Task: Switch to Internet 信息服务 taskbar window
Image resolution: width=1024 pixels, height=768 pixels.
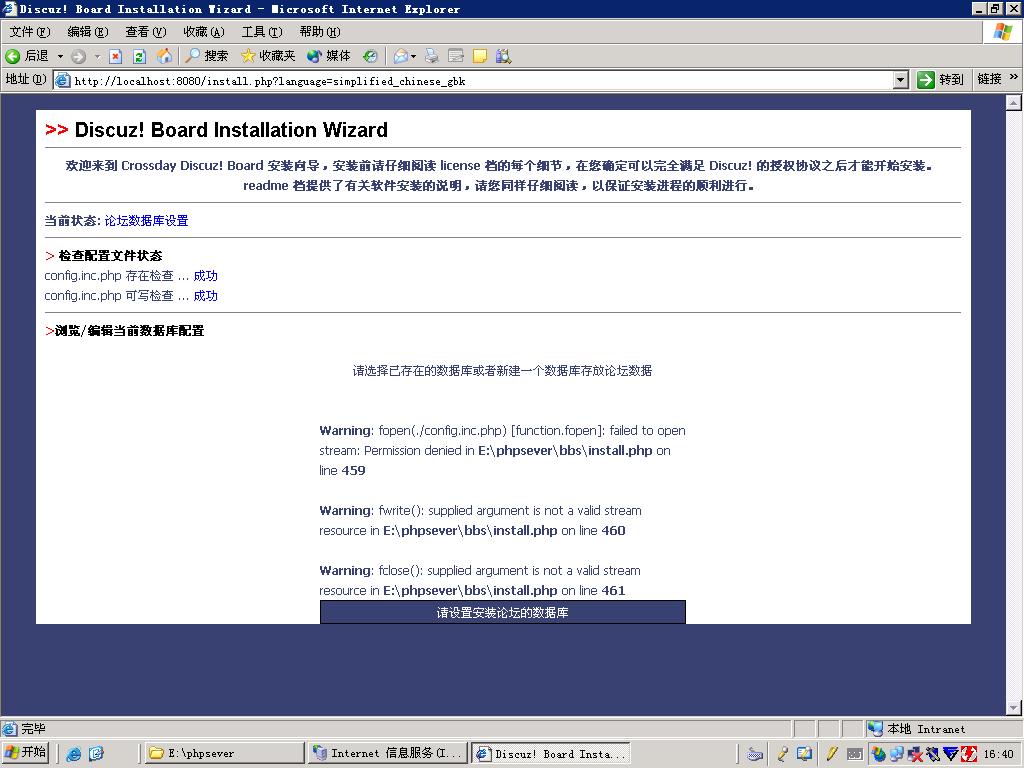Action: pos(388,753)
